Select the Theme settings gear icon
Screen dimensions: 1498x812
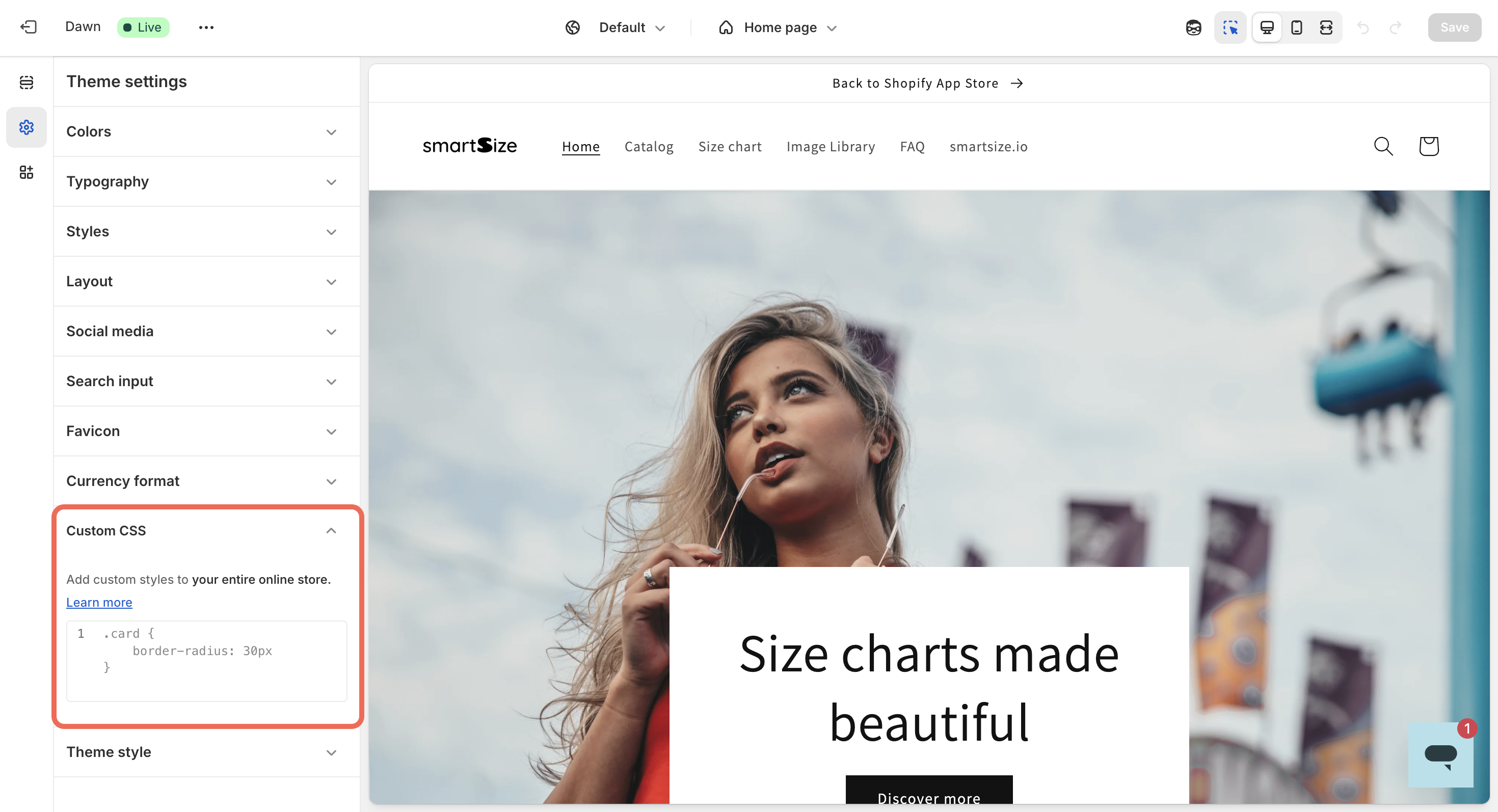(26, 127)
